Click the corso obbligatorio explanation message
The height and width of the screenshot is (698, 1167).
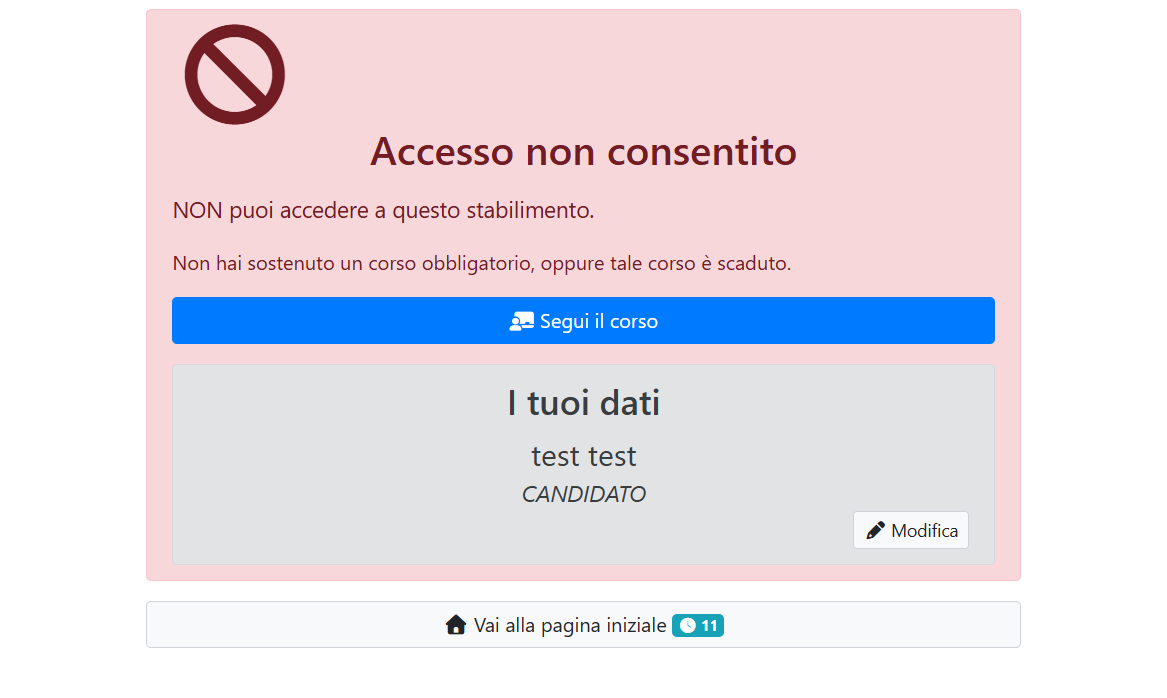pos(481,263)
